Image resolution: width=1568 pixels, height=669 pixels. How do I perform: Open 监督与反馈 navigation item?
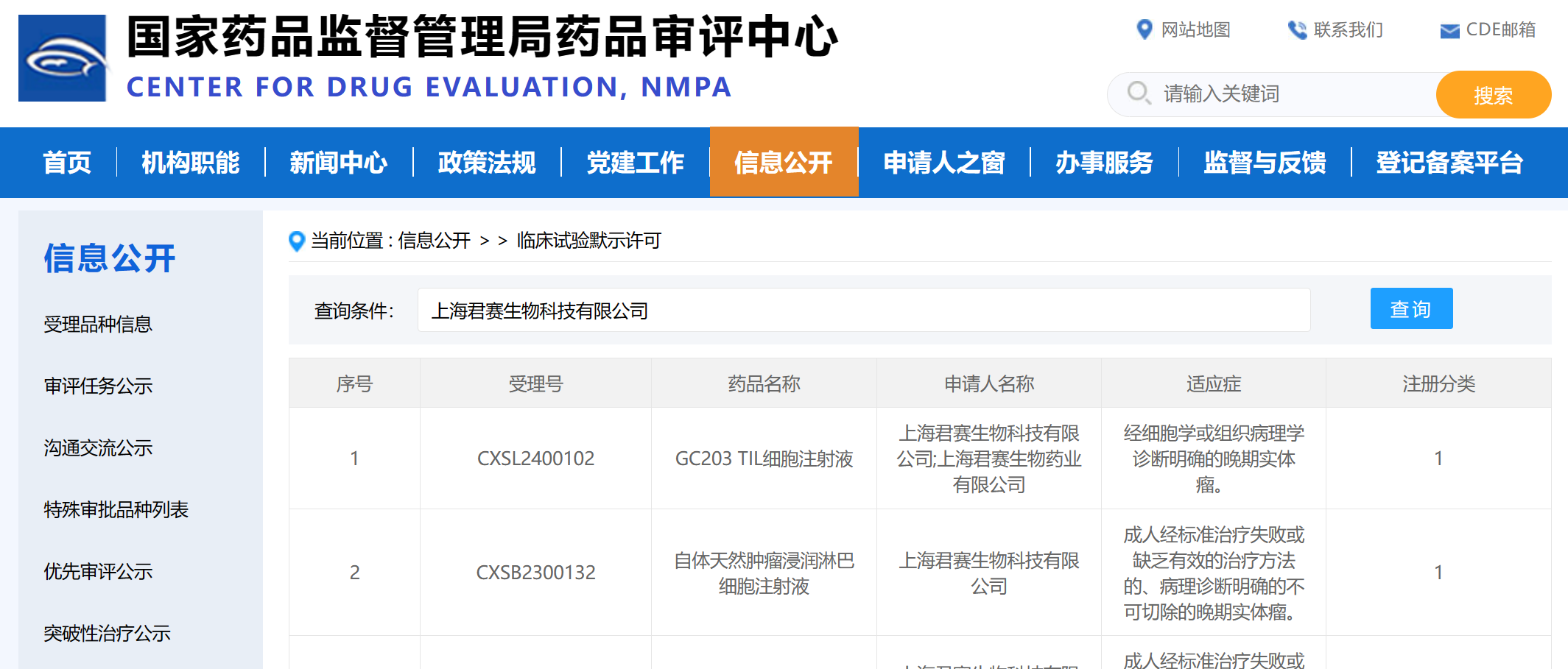[x=1265, y=163]
